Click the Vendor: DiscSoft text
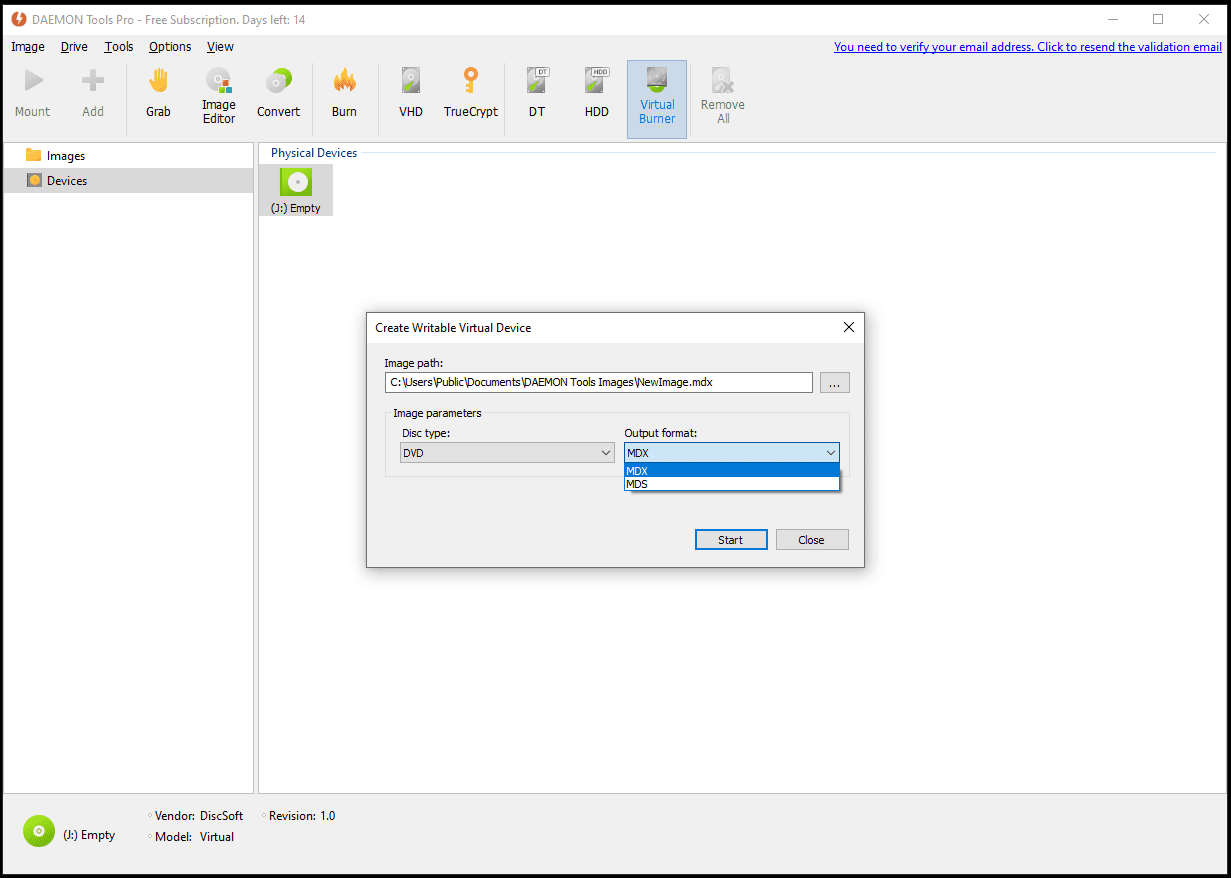The height and width of the screenshot is (878, 1231). tap(199, 816)
